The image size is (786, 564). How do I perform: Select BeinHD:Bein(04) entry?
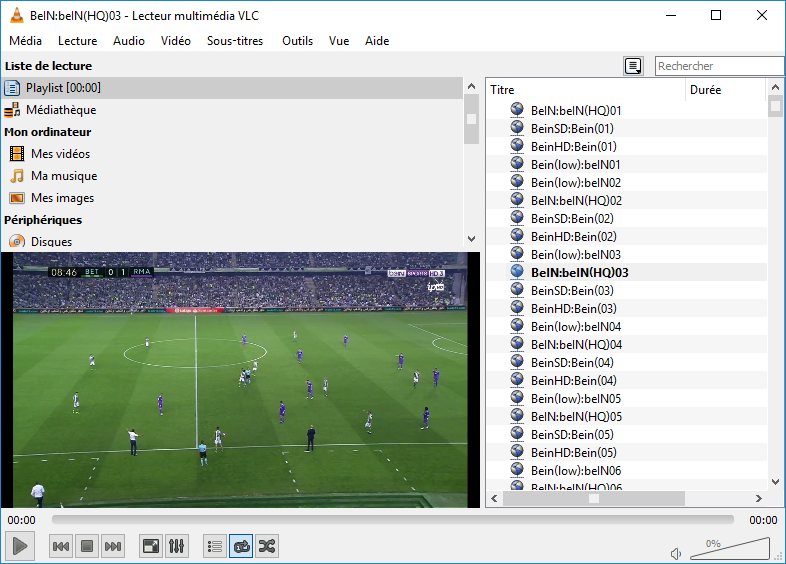pos(627,381)
